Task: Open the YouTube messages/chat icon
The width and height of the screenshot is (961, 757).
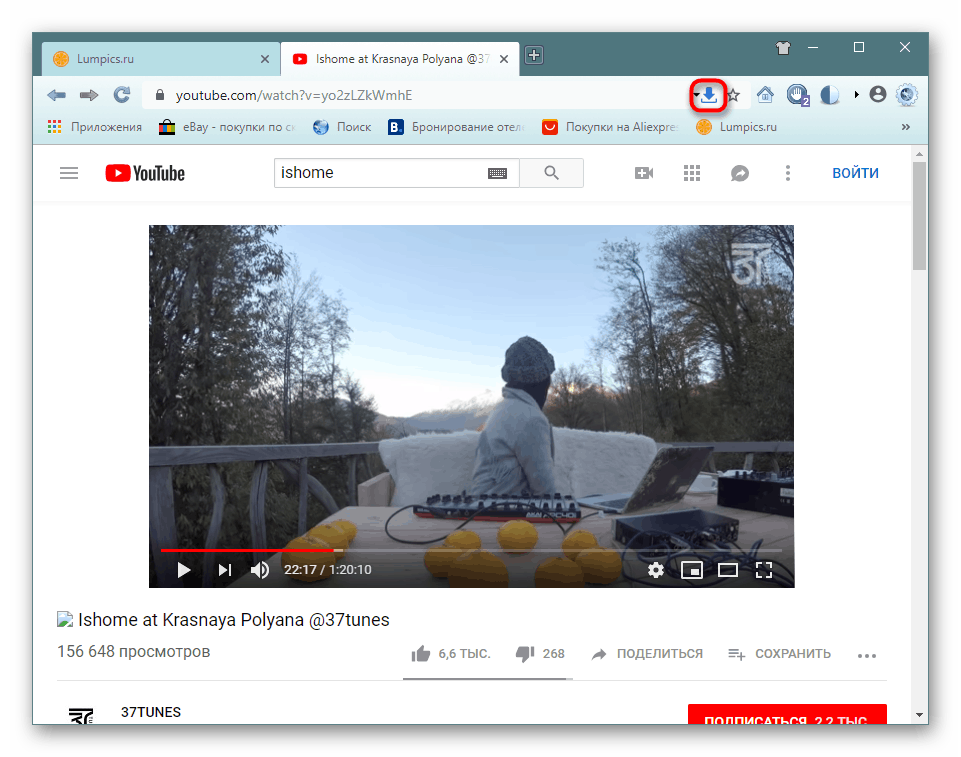Action: (739, 173)
